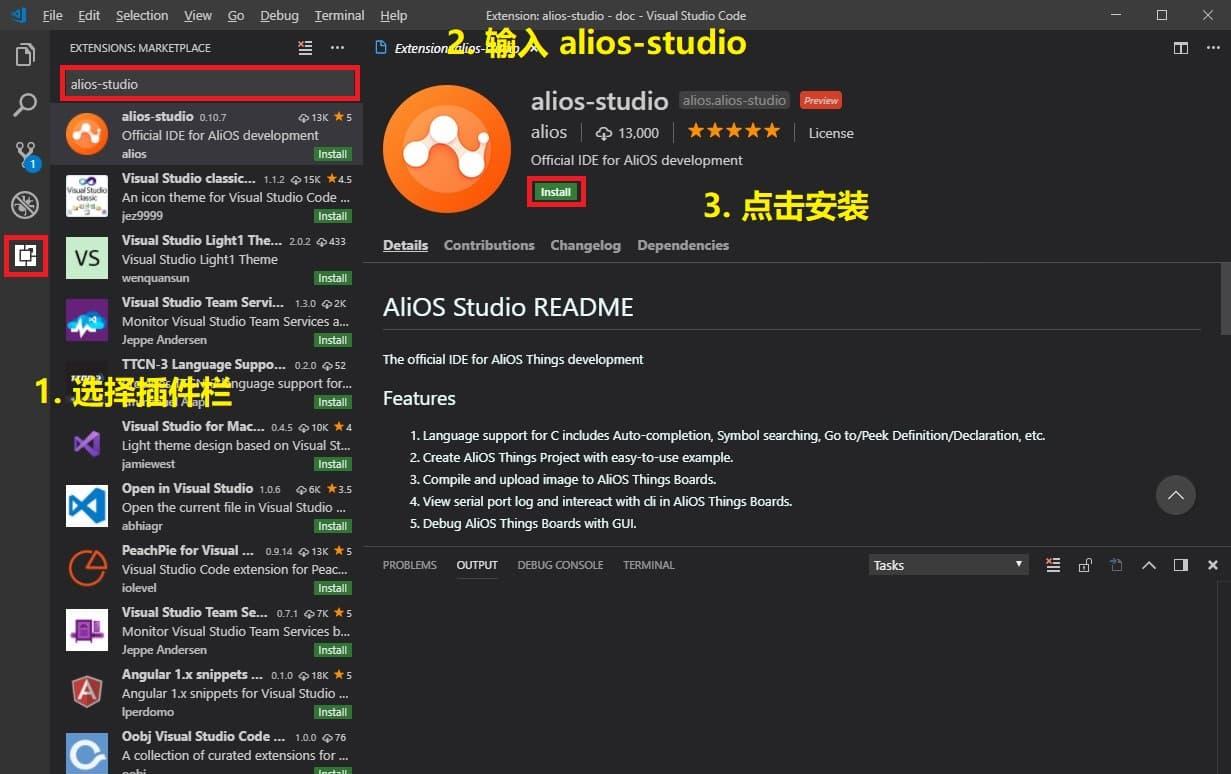This screenshot has height=774, width=1231.
Task: Open the Debug menu
Action: click(x=279, y=15)
